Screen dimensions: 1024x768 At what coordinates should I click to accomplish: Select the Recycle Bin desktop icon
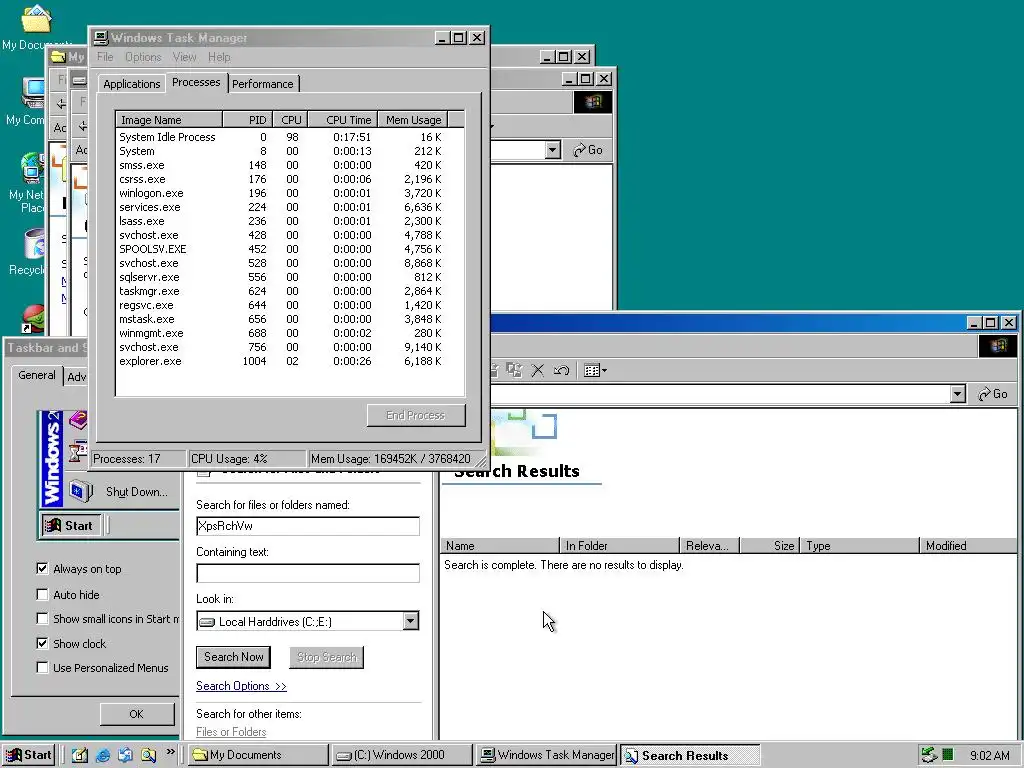pos(29,253)
